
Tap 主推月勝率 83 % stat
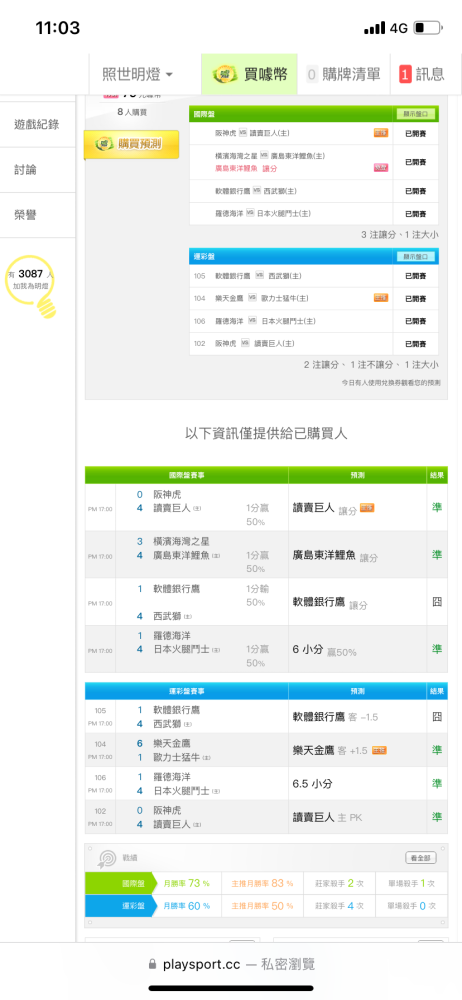(262, 883)
